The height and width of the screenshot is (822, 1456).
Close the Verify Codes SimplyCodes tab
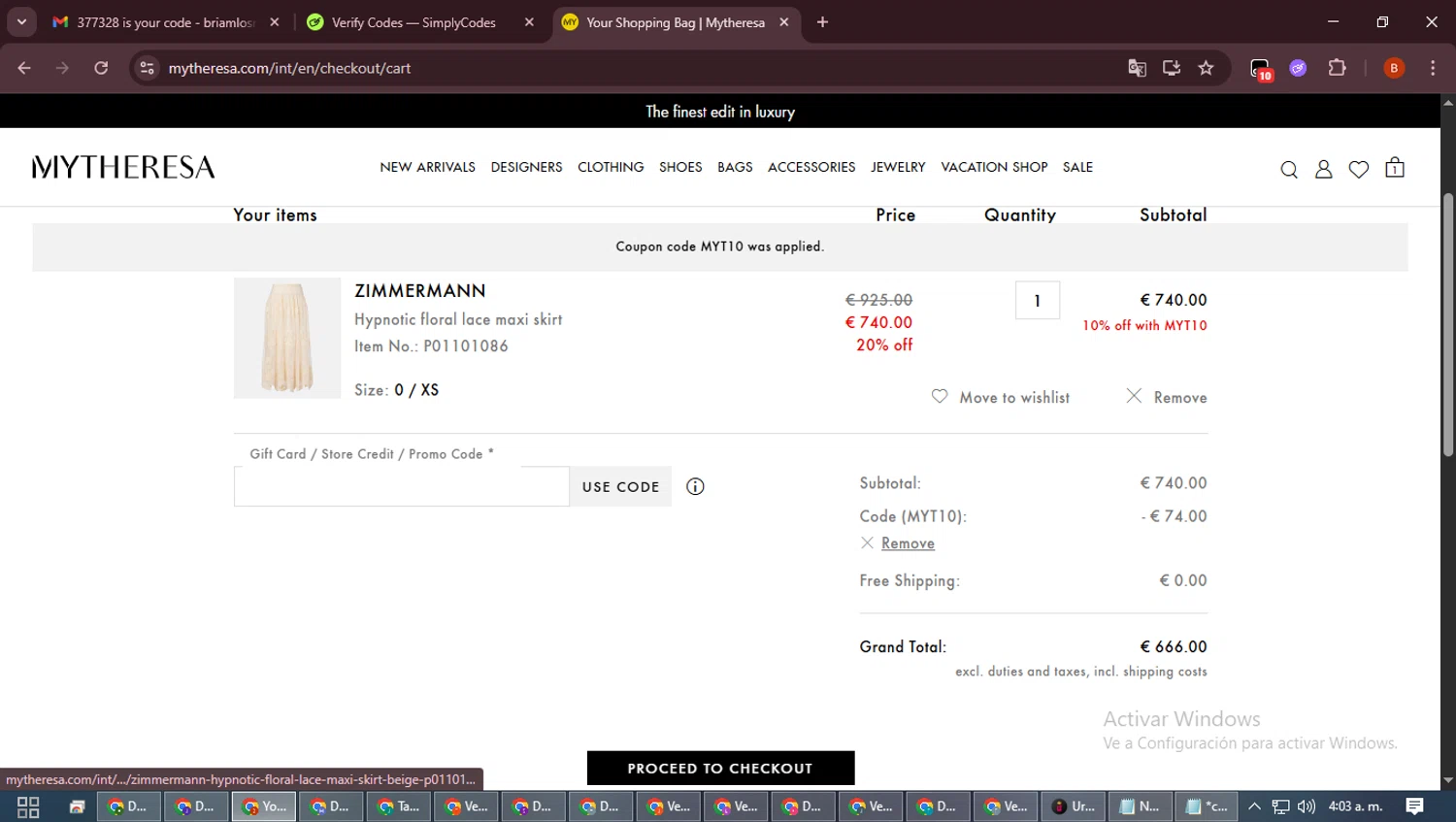coord(529,22)
